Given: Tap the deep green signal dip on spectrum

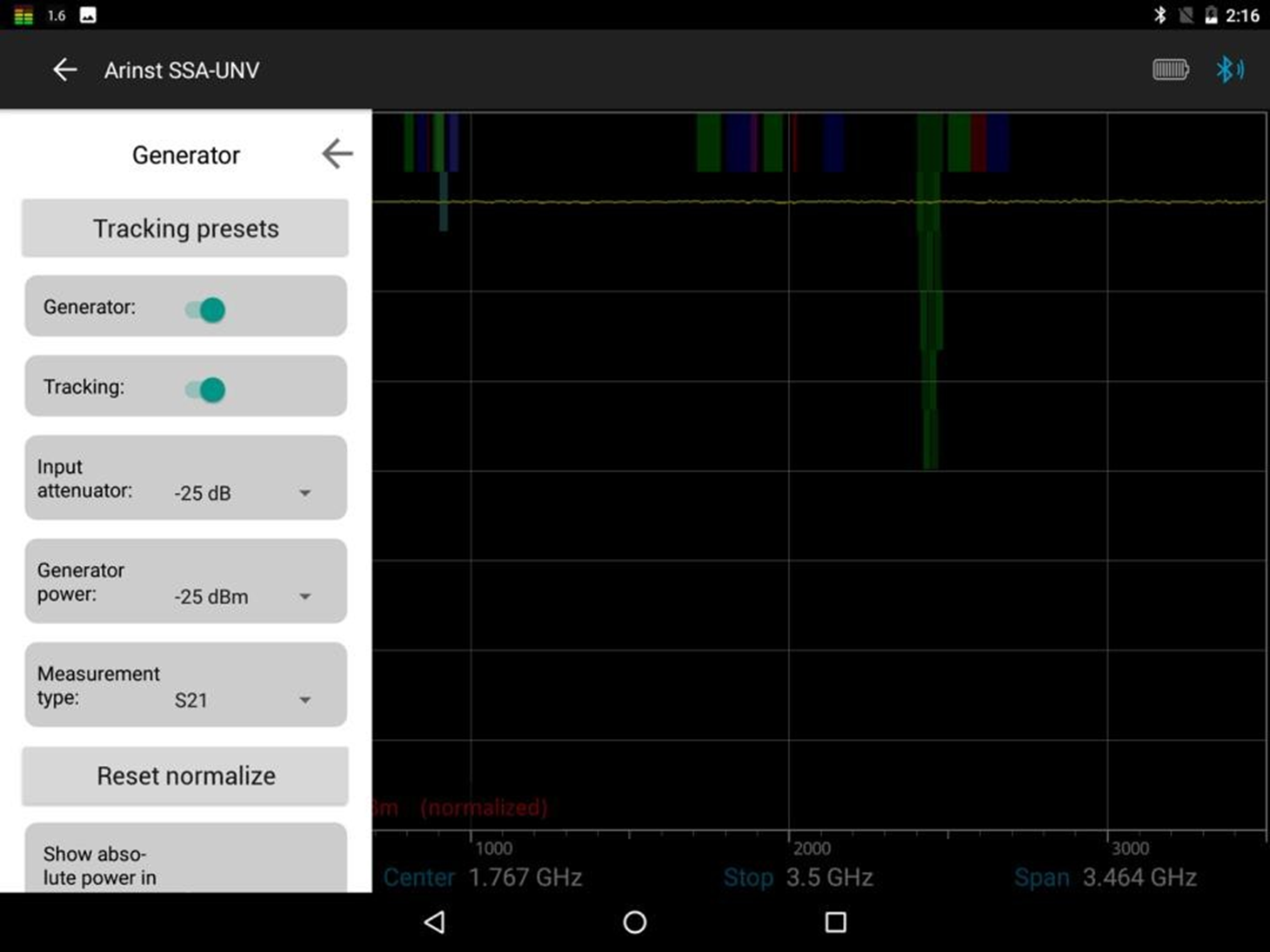Looking at the screenshot, I should point(930,348).
